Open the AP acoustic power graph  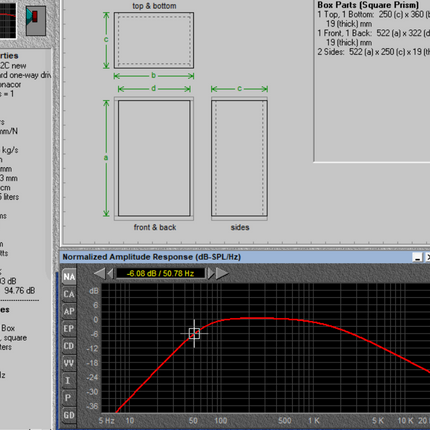(69, 311)
